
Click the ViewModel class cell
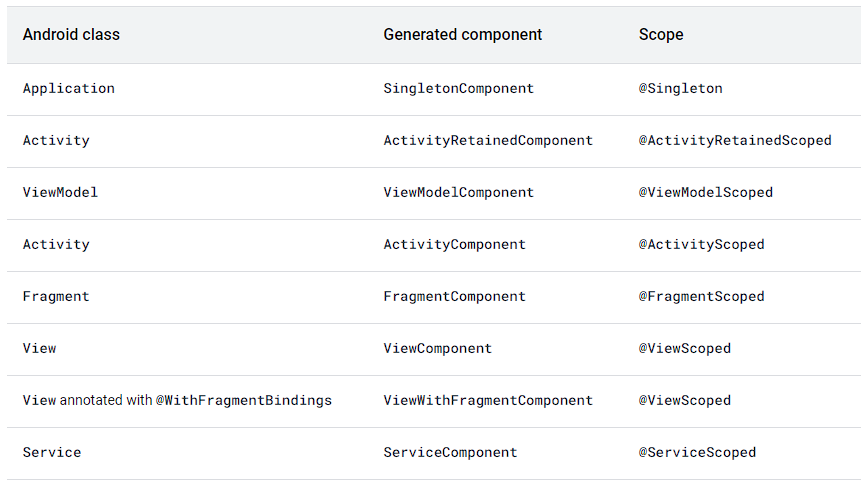pos(60,192)
